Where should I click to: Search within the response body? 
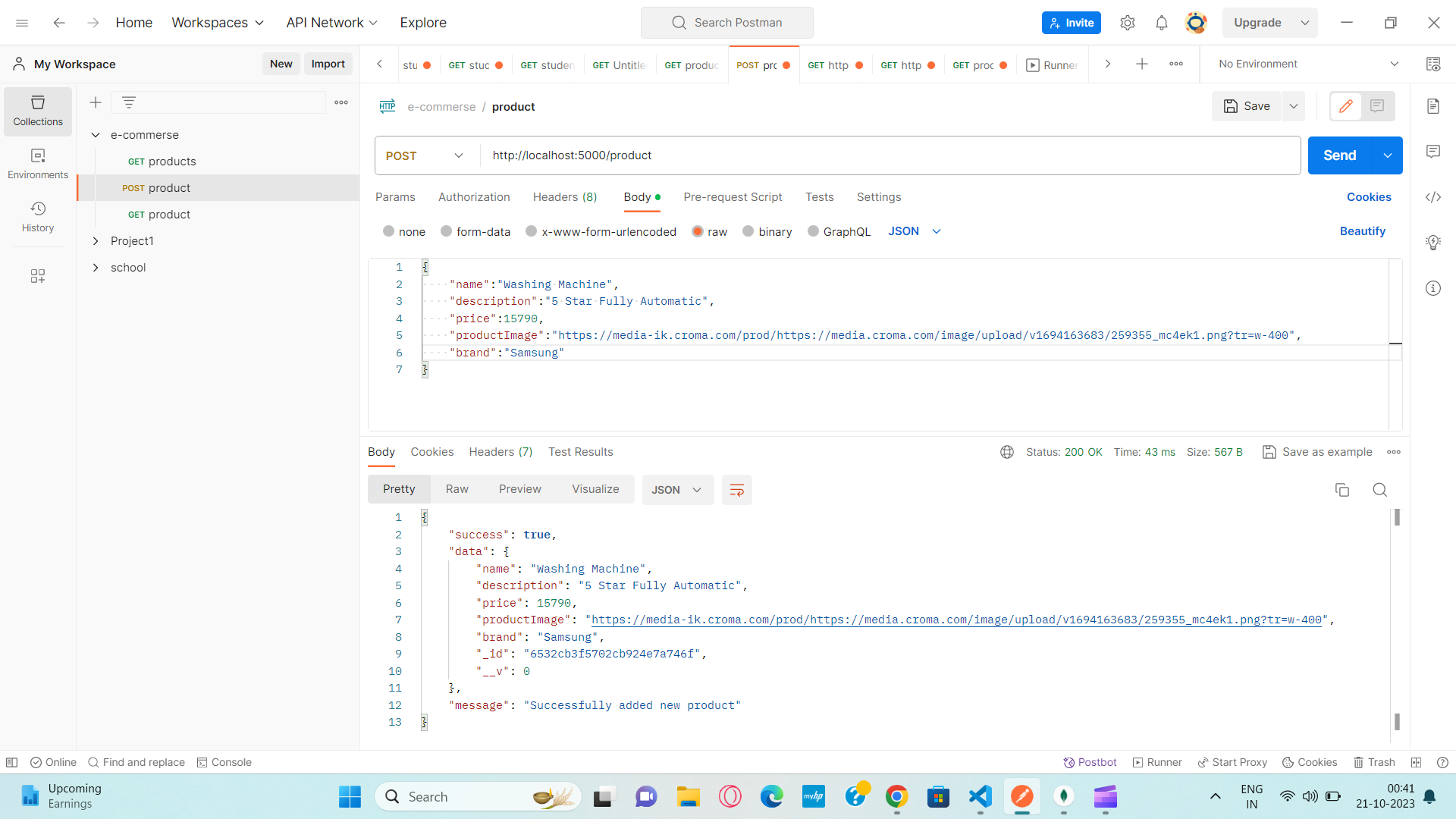coord(1379,490)
